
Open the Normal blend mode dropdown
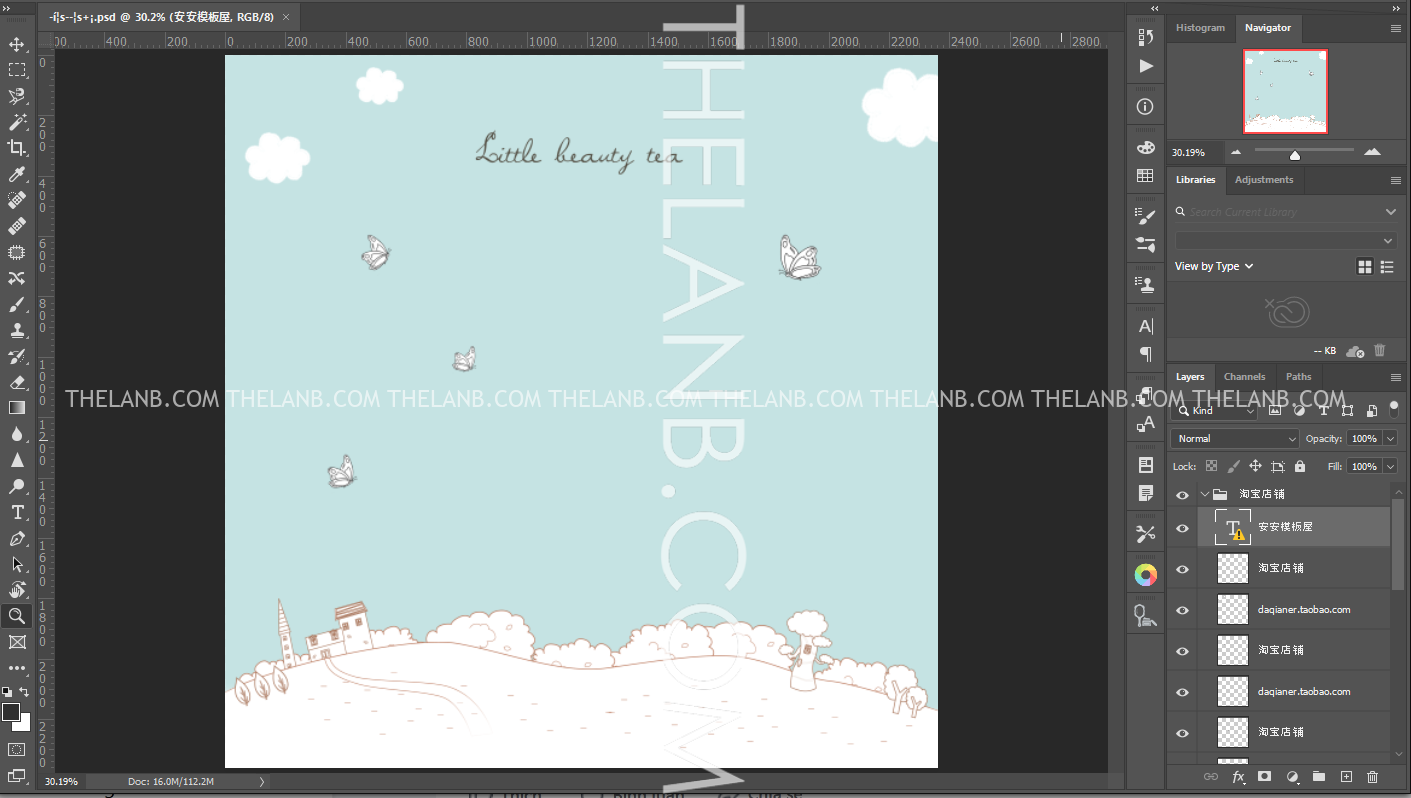(1235, 438)
